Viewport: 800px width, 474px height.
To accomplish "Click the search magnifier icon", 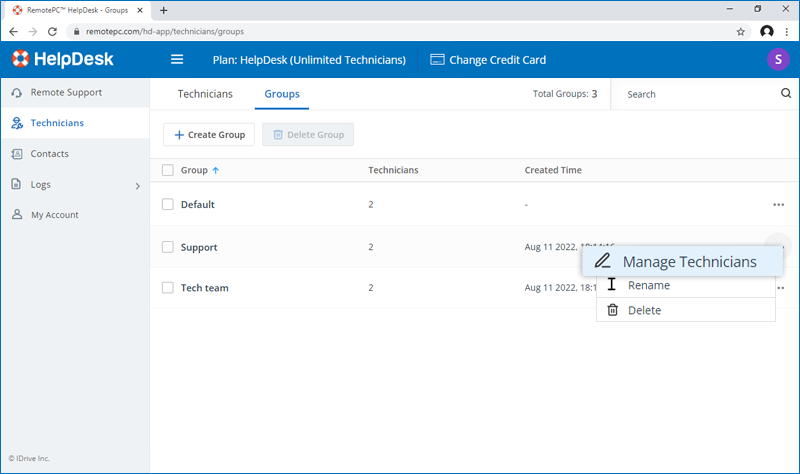I will click(x=785, y=94).
